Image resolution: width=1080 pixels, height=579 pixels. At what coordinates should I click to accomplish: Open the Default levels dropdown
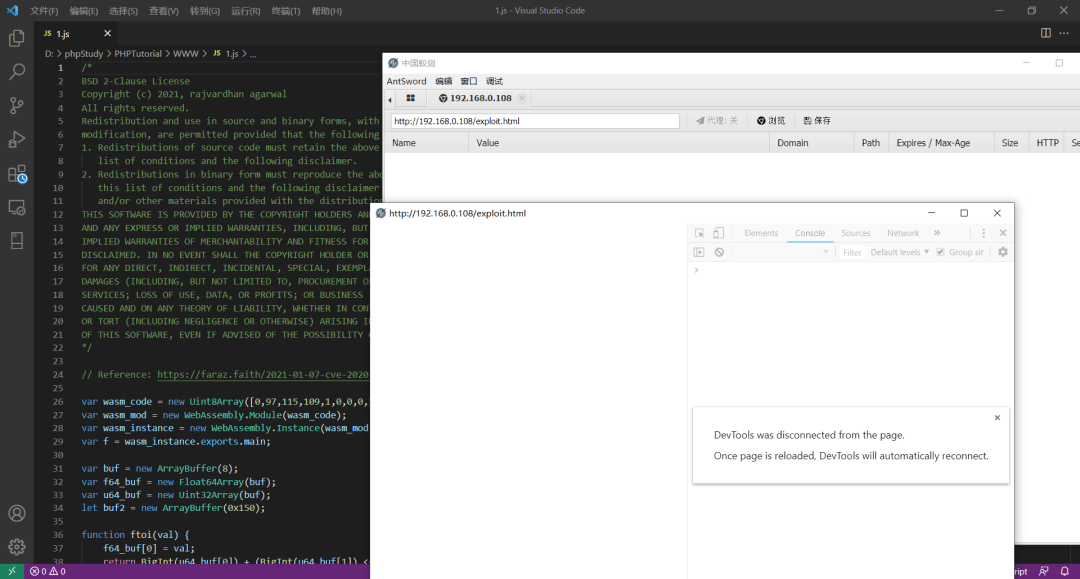[900, 253]
